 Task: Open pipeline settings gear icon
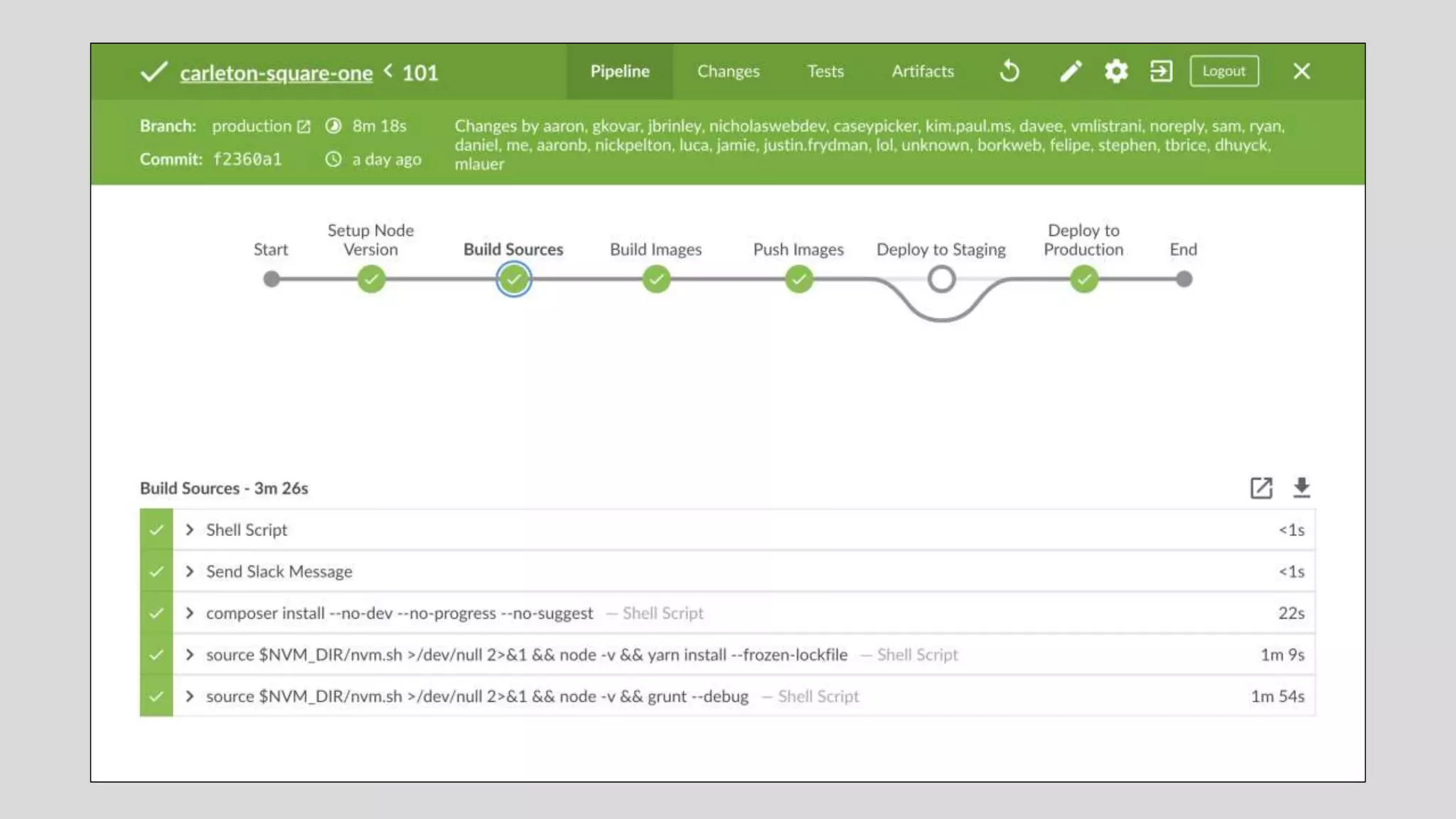pyautogui.click(x=1116, y=71)
